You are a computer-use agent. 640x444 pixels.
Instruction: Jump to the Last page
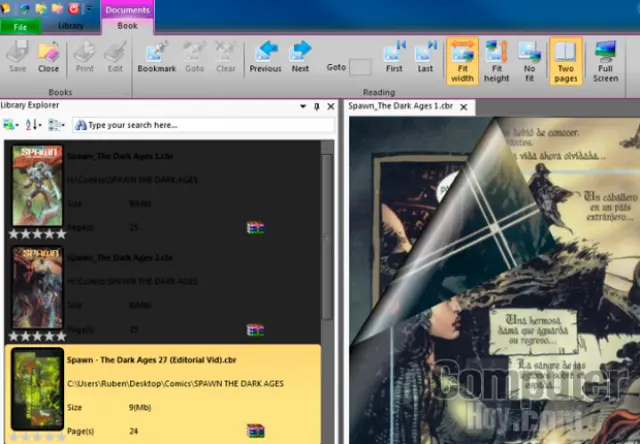426,55
